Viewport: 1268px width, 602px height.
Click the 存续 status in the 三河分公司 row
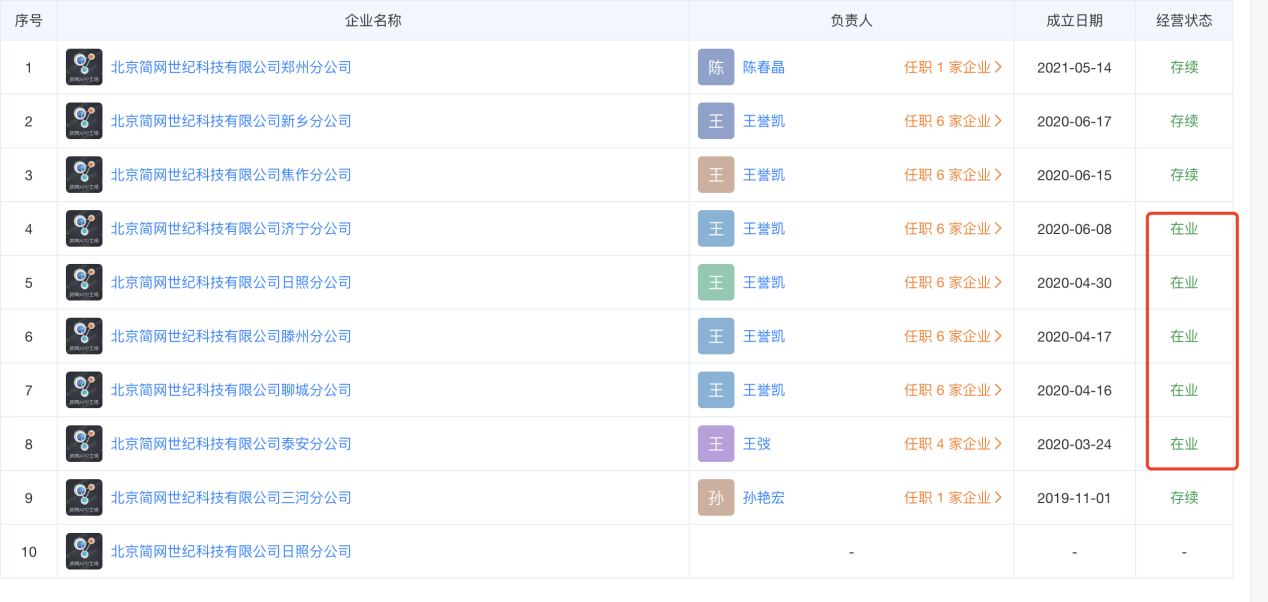[x=1184, y=498]
